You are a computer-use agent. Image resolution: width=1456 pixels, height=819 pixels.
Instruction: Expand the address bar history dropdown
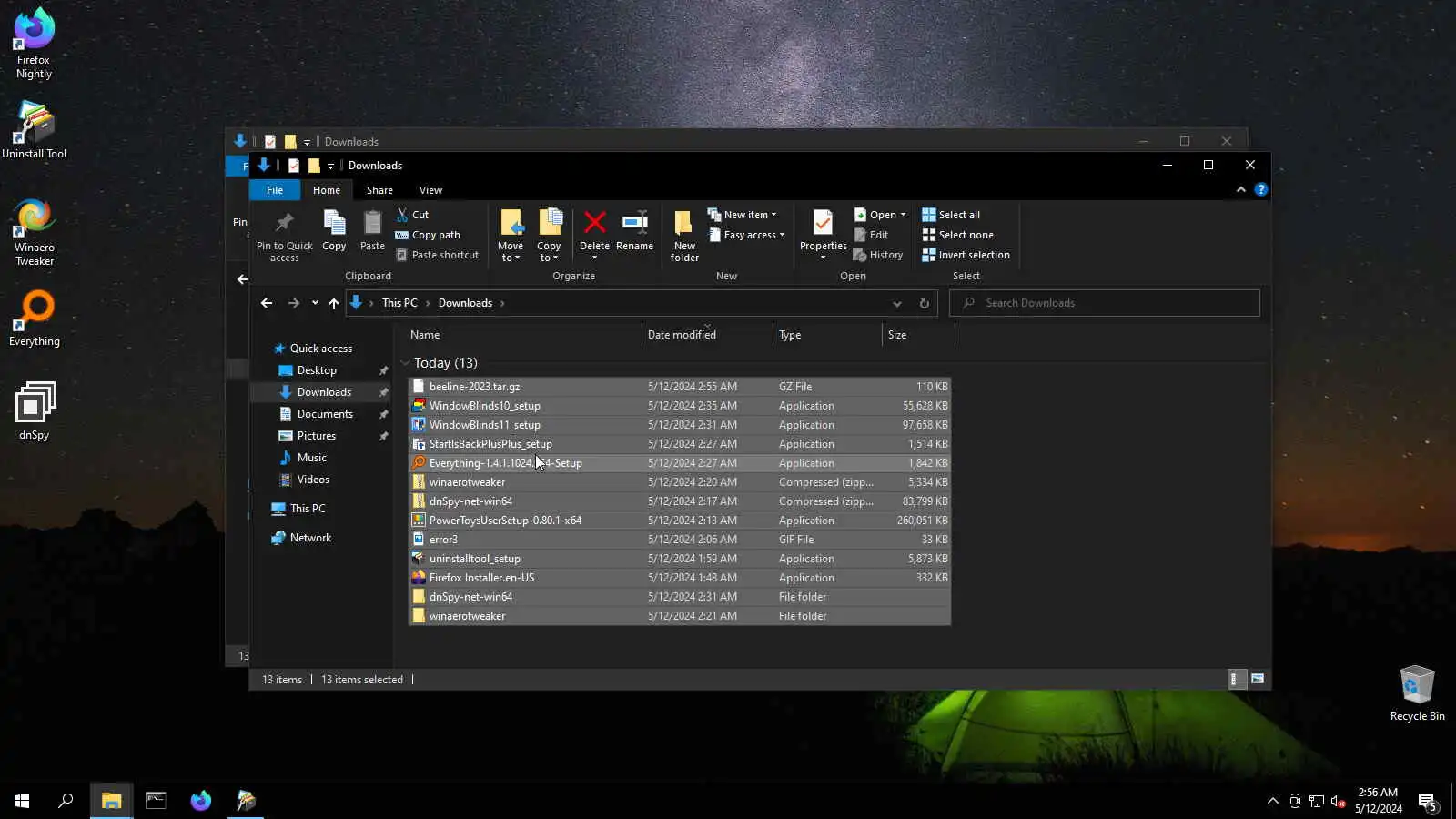(896, 303)
